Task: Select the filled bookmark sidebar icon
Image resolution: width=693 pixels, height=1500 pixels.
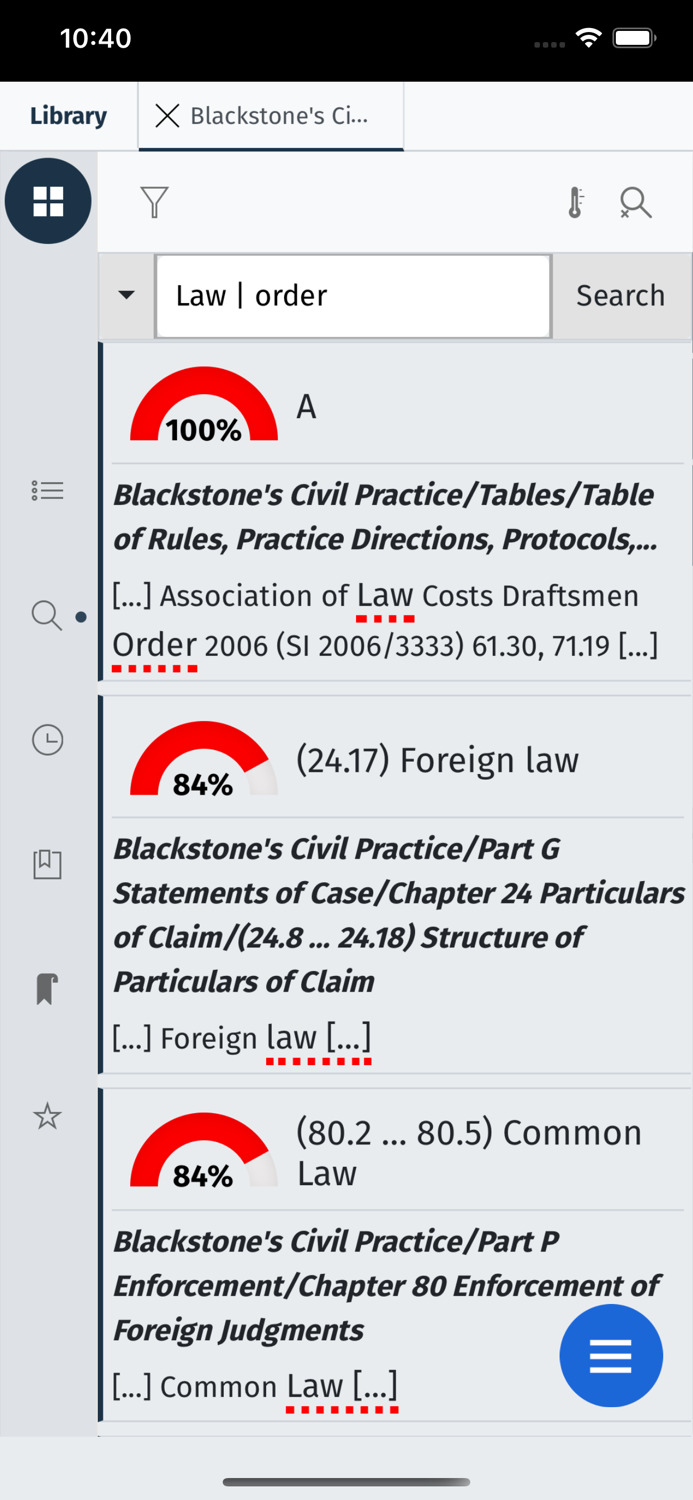Action: [44, 989]
